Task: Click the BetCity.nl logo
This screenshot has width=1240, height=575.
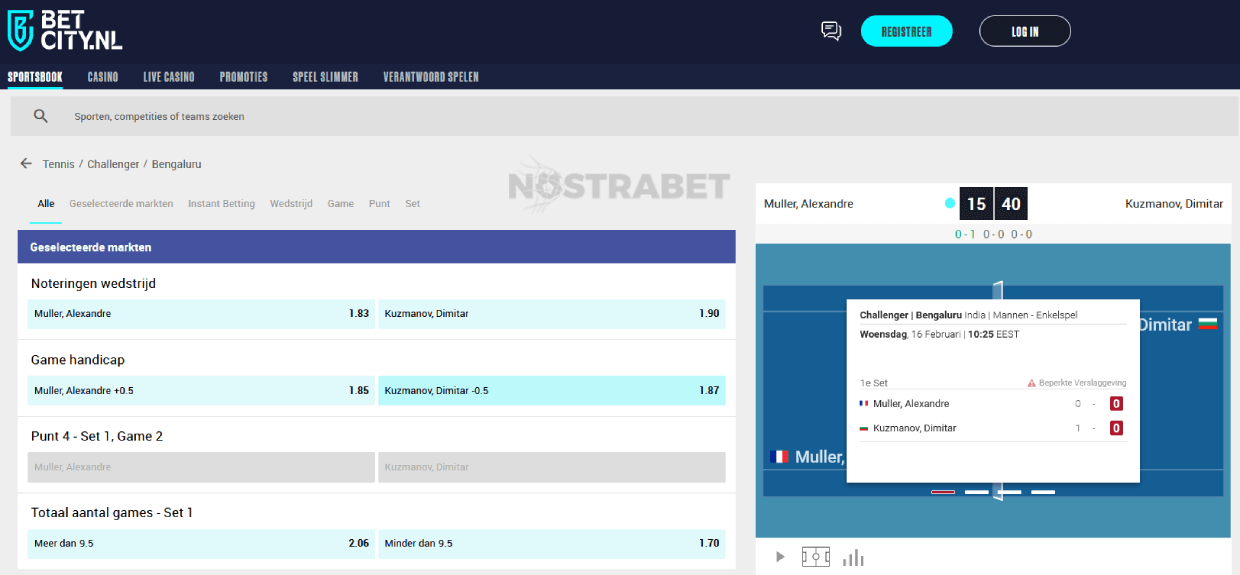Action: tap(65, 31)
